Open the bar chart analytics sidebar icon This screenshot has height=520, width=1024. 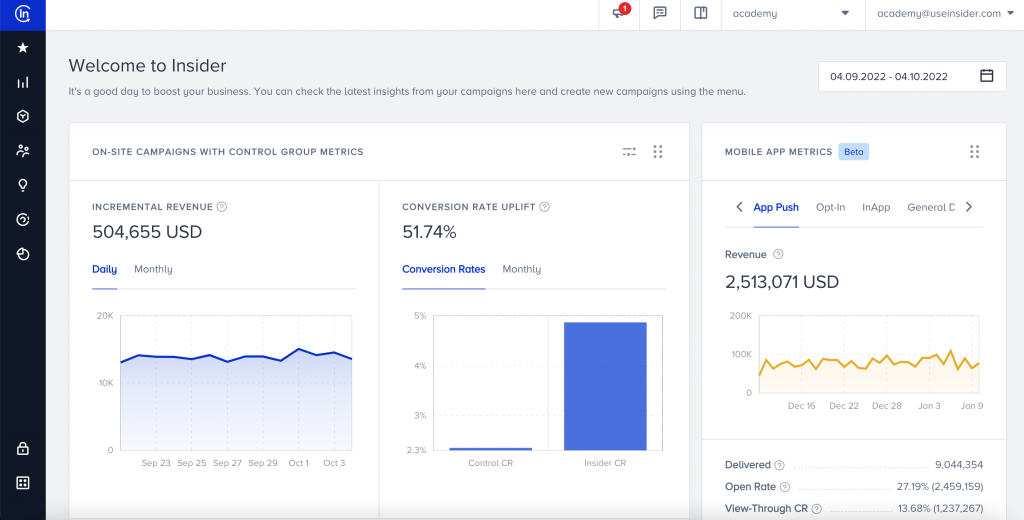[x=22, y=83]
